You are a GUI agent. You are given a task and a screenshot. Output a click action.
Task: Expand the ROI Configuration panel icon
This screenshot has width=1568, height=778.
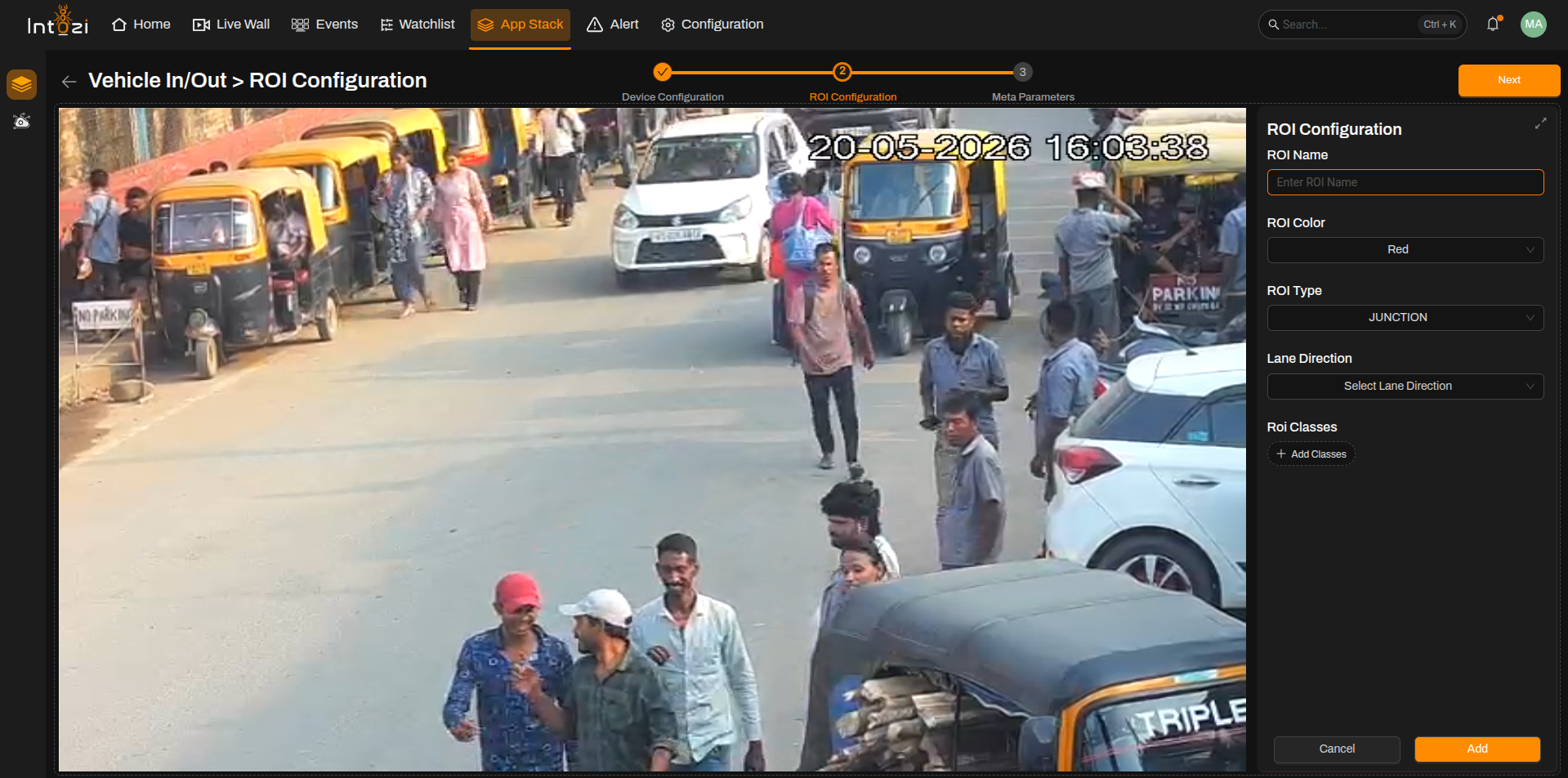tap(1540, 123)
